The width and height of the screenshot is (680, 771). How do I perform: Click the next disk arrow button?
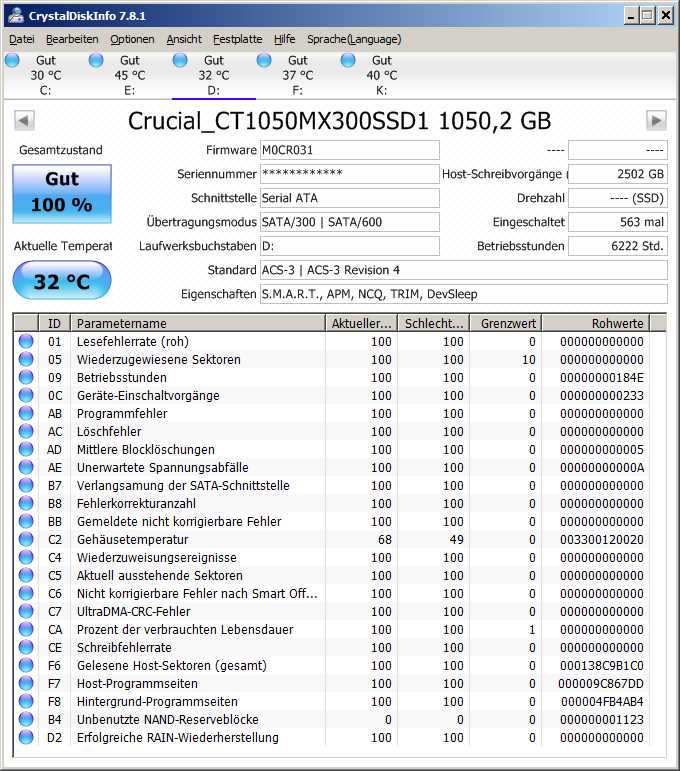(656, 120)
